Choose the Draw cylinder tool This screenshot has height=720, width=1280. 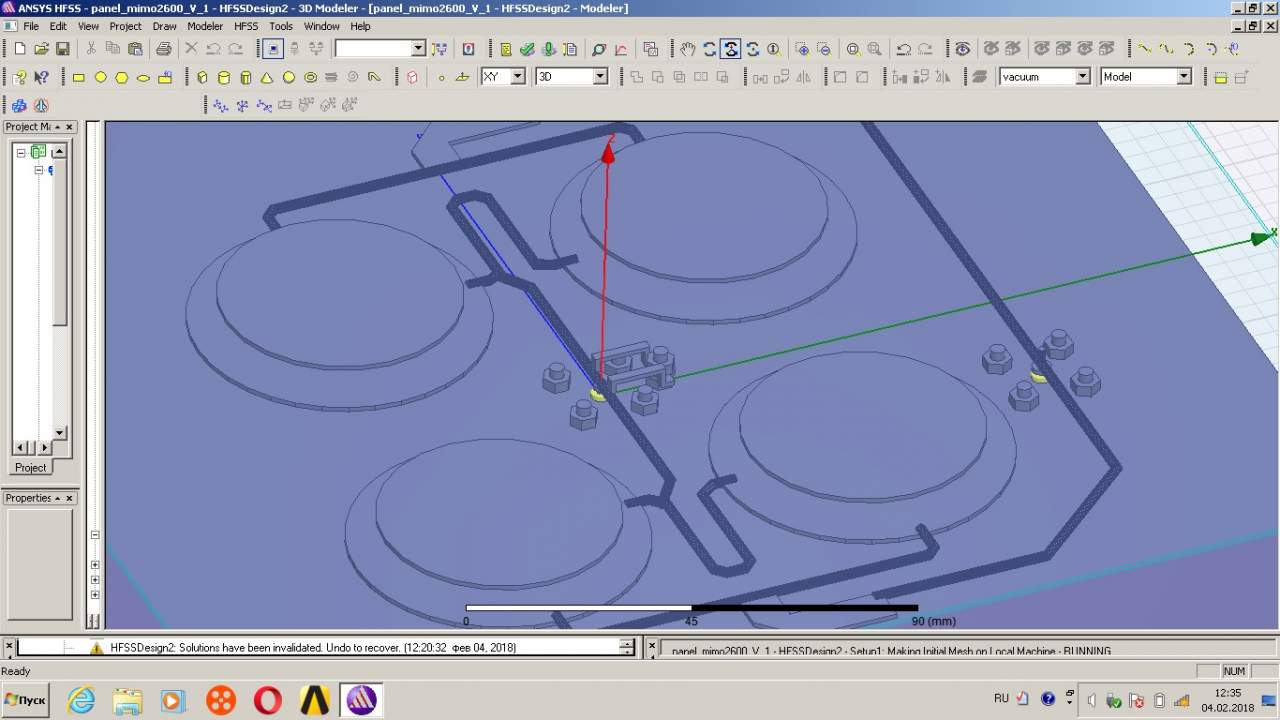tap(224, 77)
